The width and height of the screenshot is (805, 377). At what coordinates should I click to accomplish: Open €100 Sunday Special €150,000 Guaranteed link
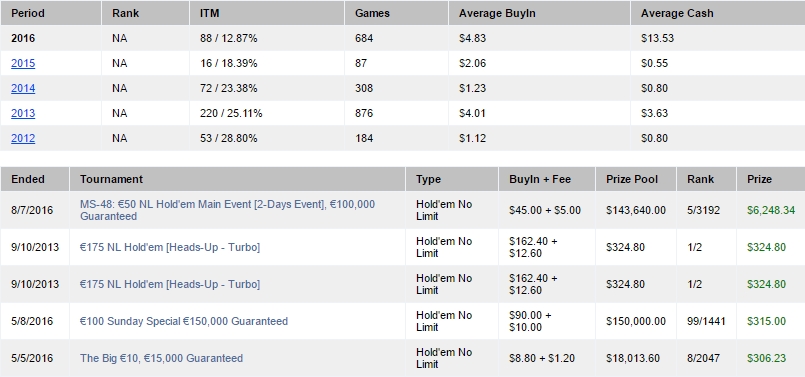(184, 321)
